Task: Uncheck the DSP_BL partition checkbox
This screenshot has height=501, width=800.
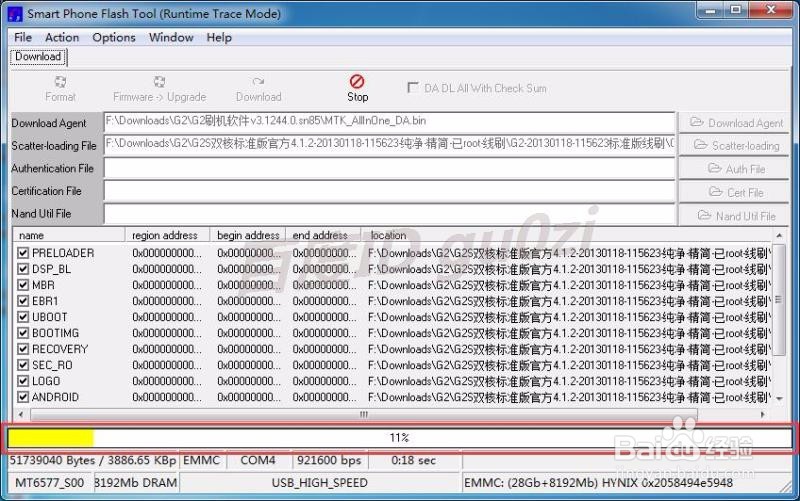Action: (x=23, y=269)
